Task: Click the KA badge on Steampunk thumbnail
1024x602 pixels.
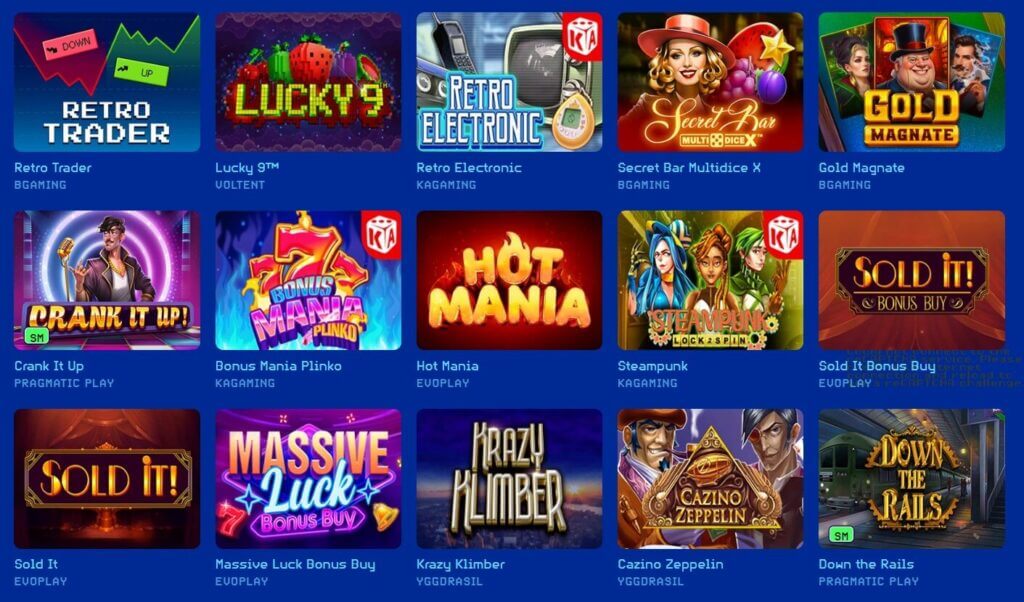Action: click(783, 234)
